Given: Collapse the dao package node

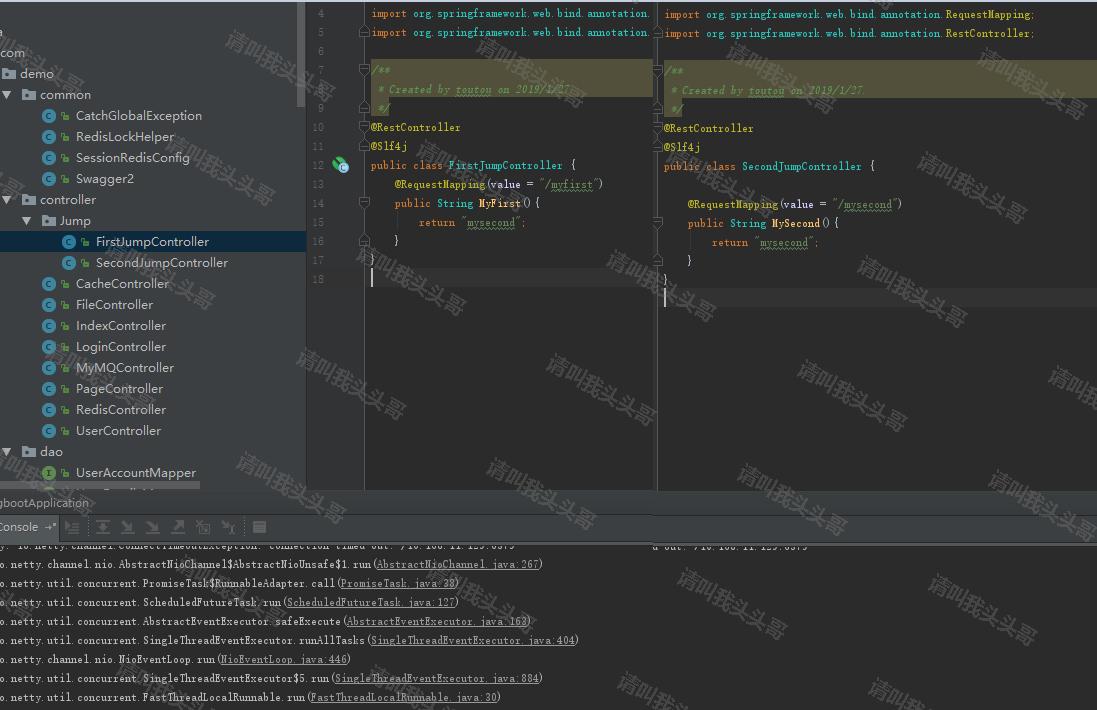Looking at the screenshot, I should click(7, 451).
